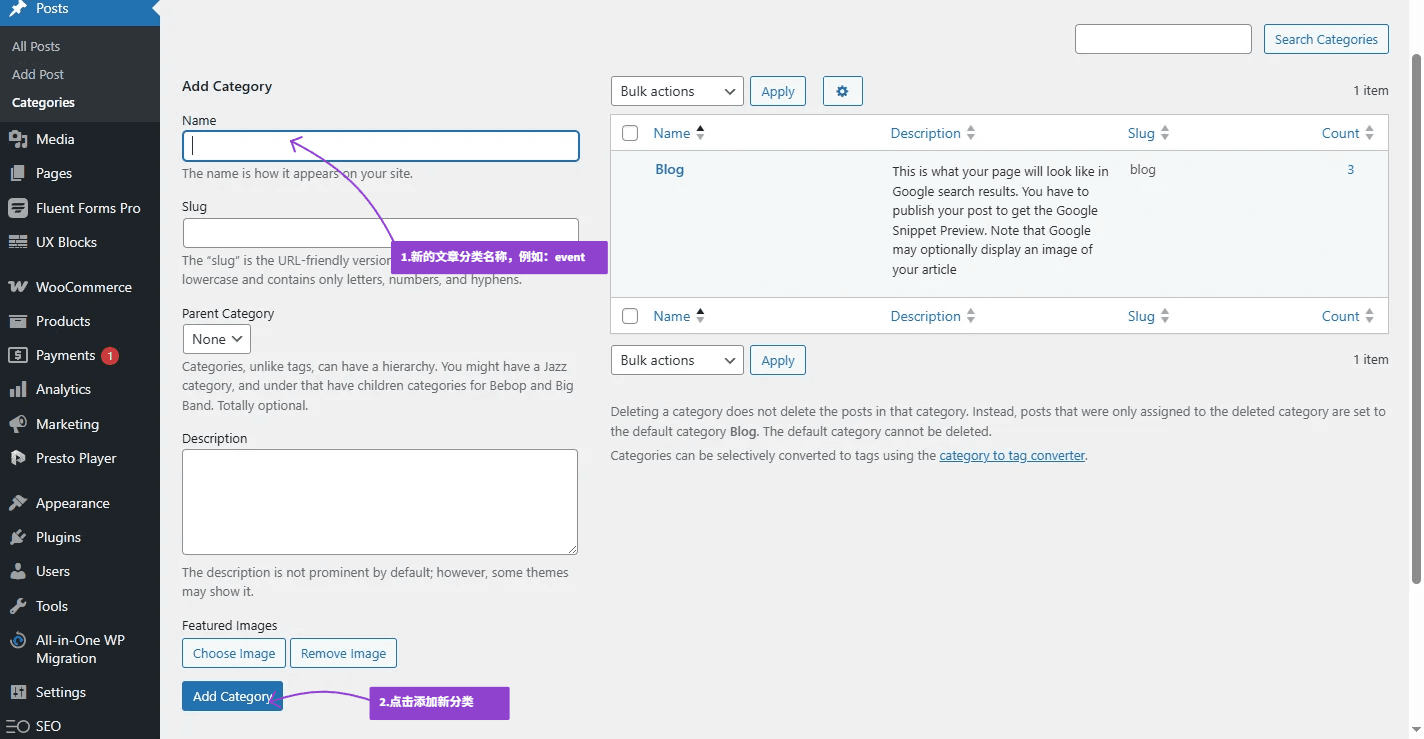Go to Add Post submenu item

click(38, 74)
